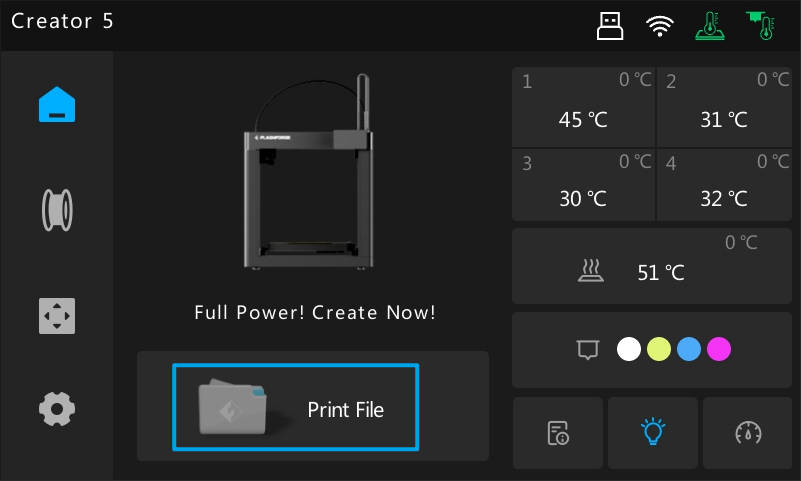This screenshot has width=801, height=481.
Task: Open the print info document icon
Action: [558, 432]
